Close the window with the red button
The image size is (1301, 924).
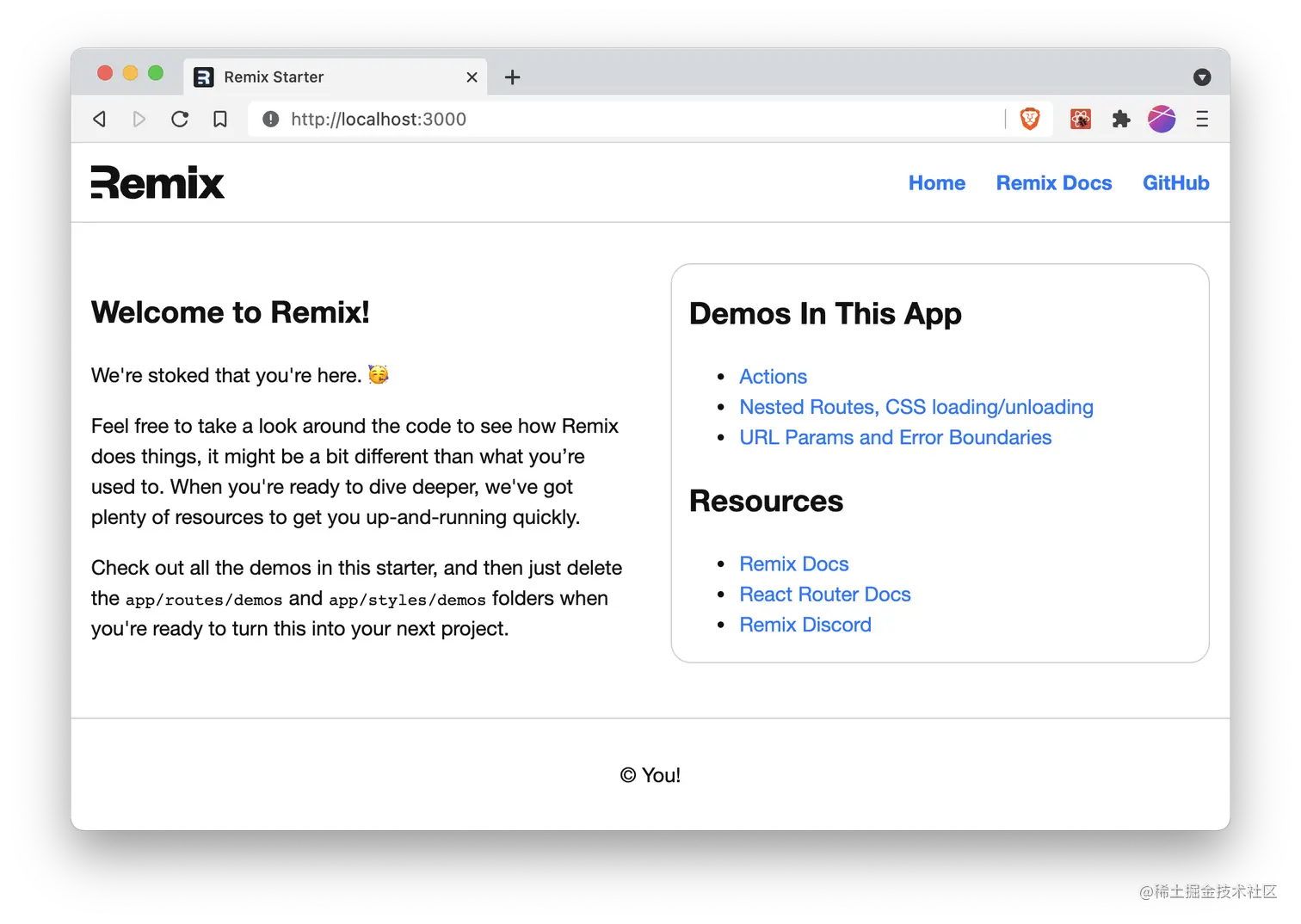coord(105,73)
